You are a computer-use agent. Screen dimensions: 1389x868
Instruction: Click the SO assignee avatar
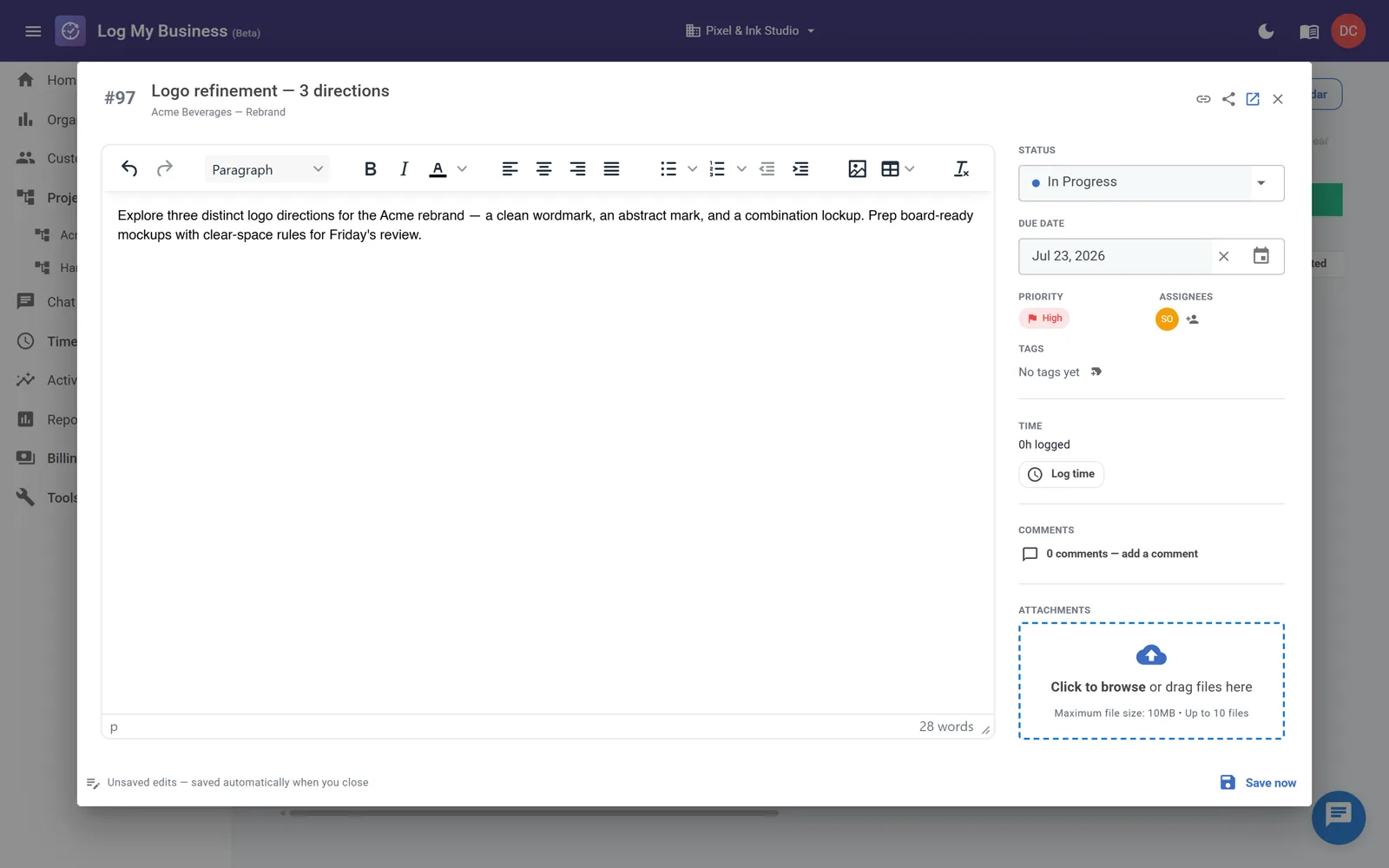pyautogui.click(x=1167, y=319)
